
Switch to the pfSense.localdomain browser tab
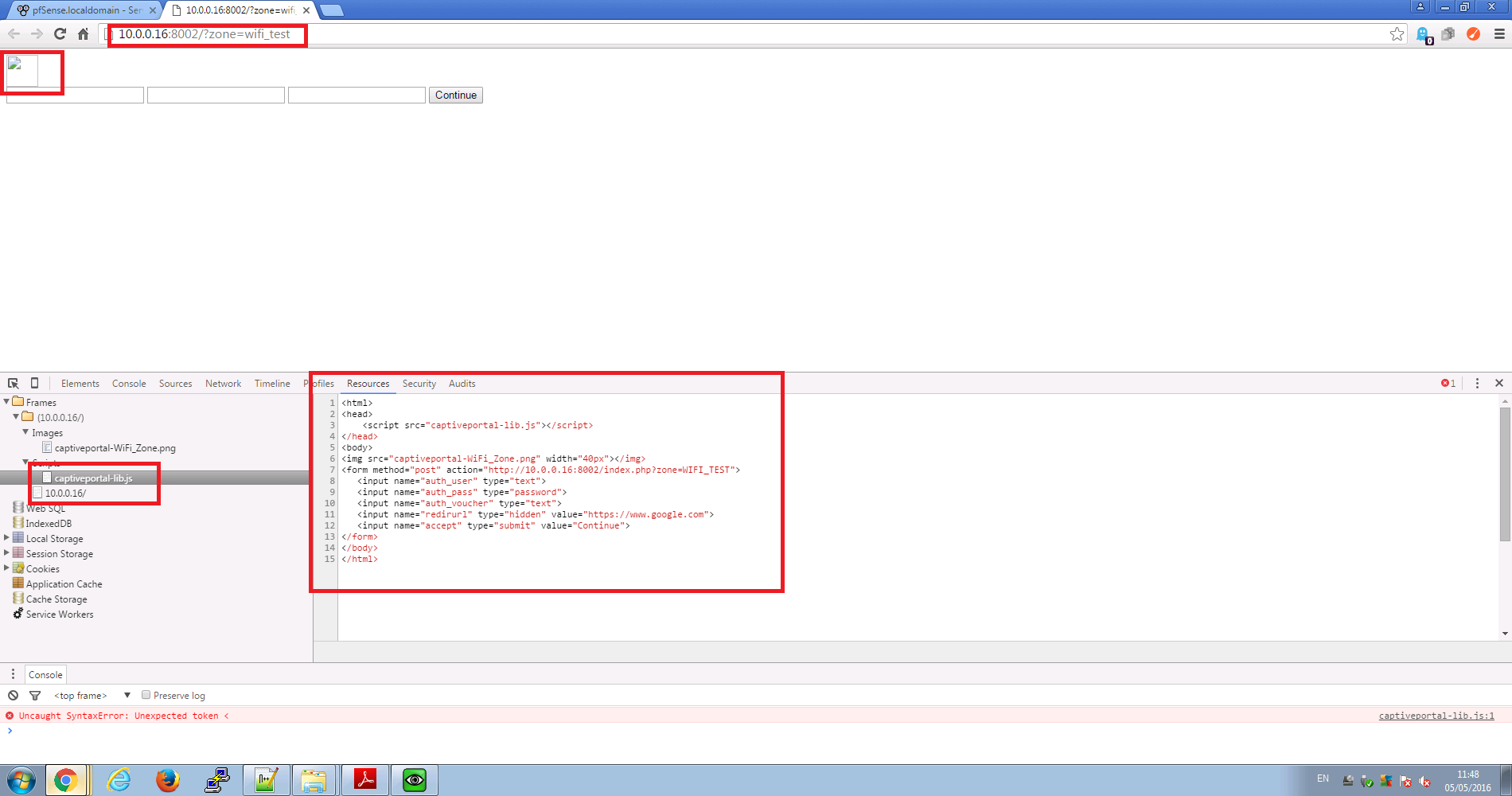[x=86, y=10]
